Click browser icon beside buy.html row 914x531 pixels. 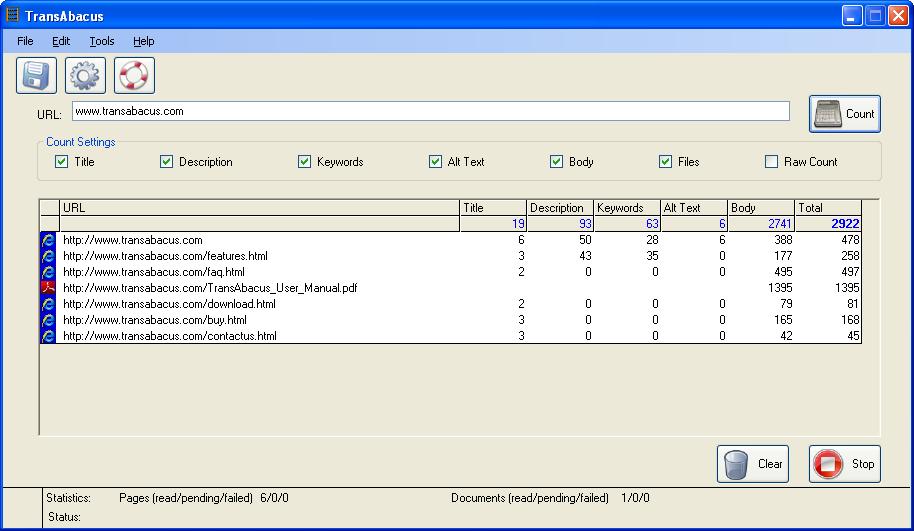48,319
